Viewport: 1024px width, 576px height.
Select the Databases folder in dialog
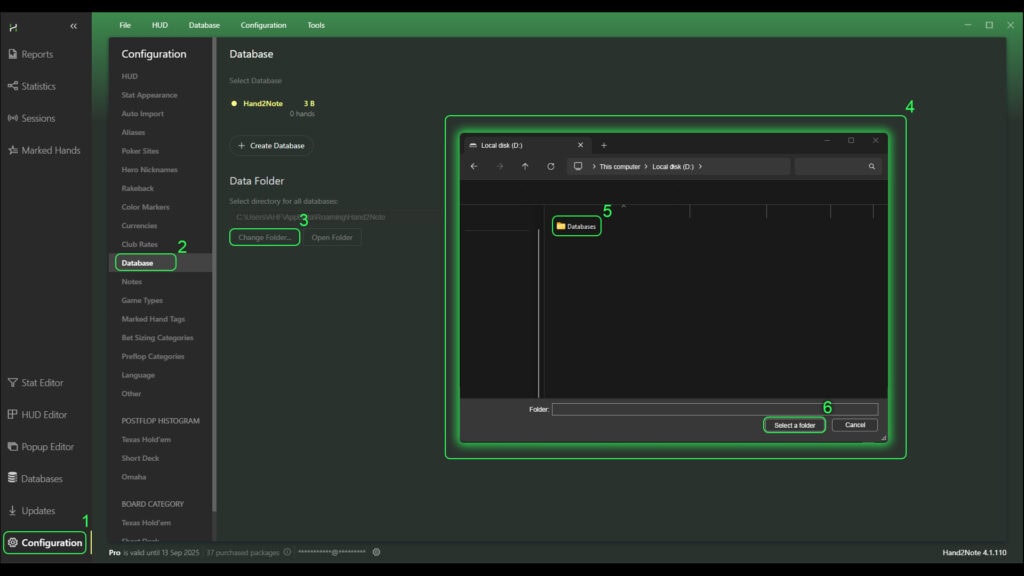click(x=576, y=227)
